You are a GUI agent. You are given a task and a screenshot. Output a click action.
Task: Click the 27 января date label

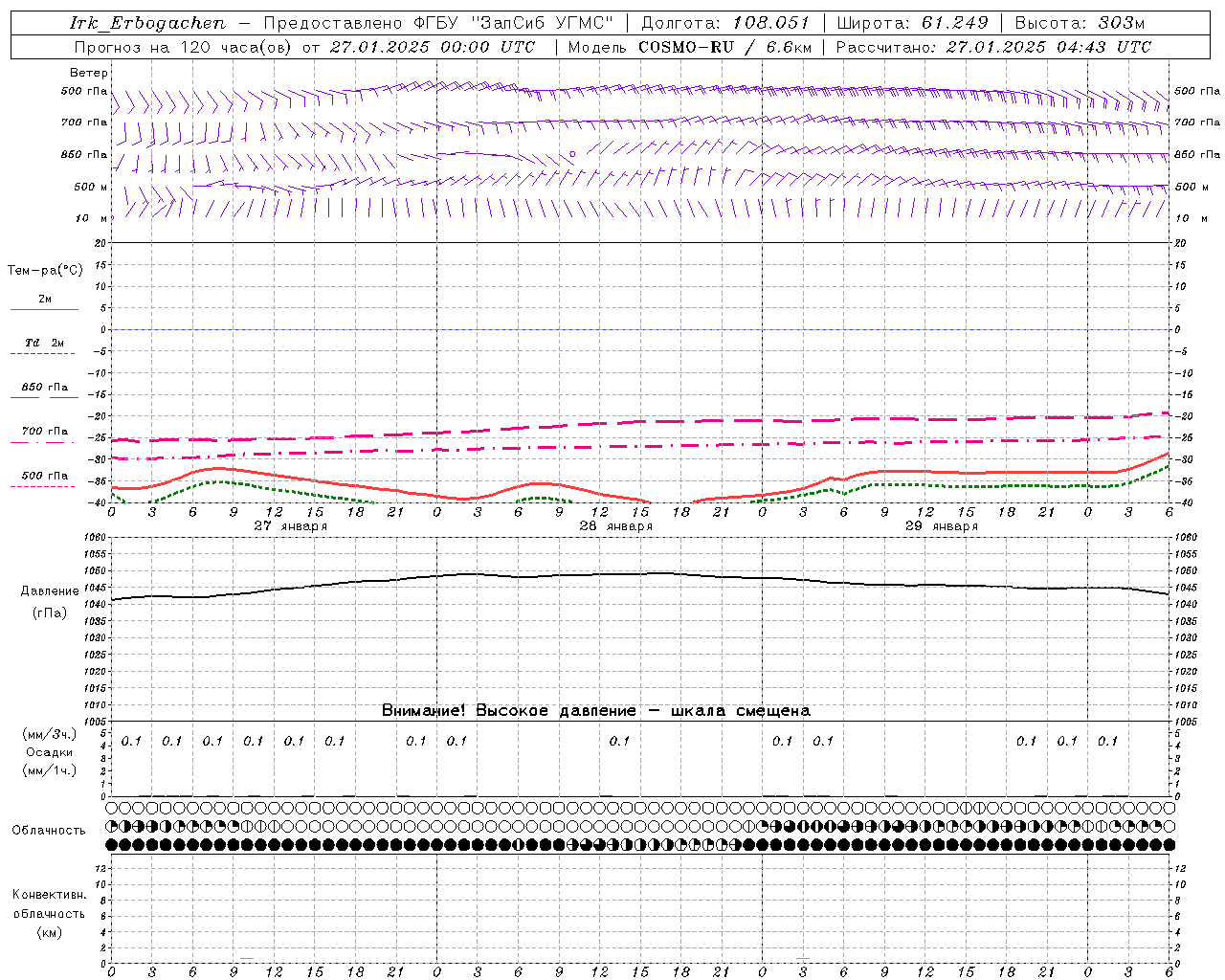(x=290, y=525)
